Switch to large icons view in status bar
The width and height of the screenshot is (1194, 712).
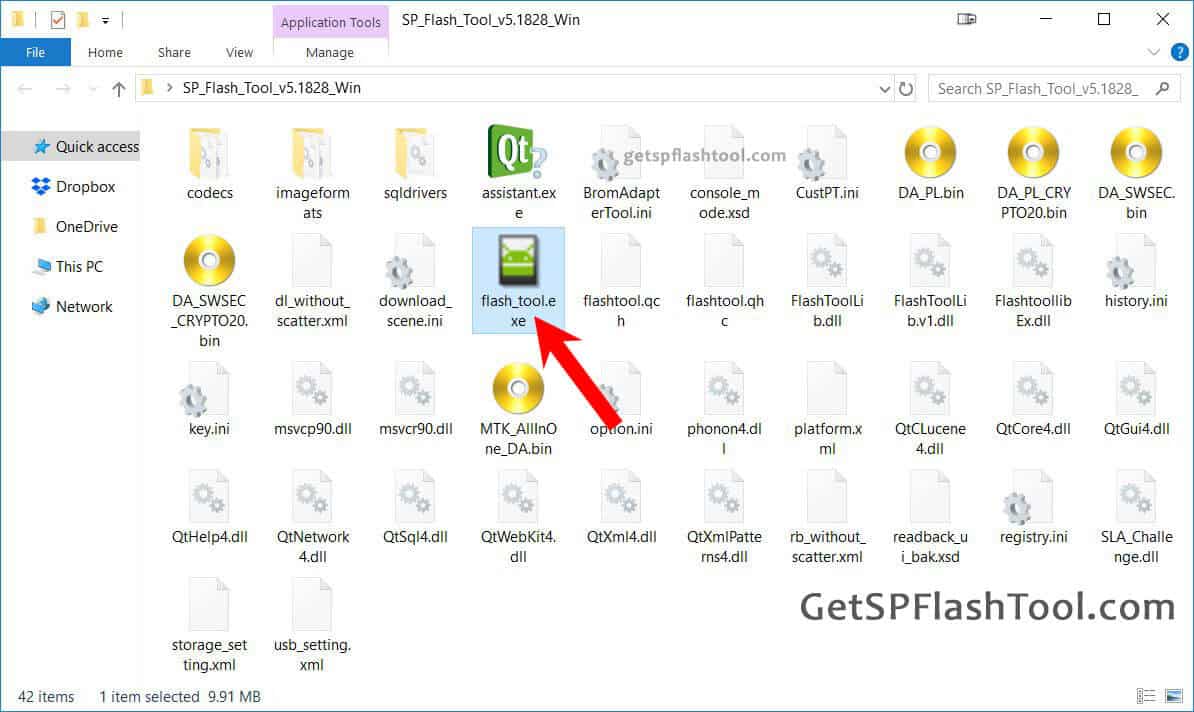click(x=1174, y=696)
